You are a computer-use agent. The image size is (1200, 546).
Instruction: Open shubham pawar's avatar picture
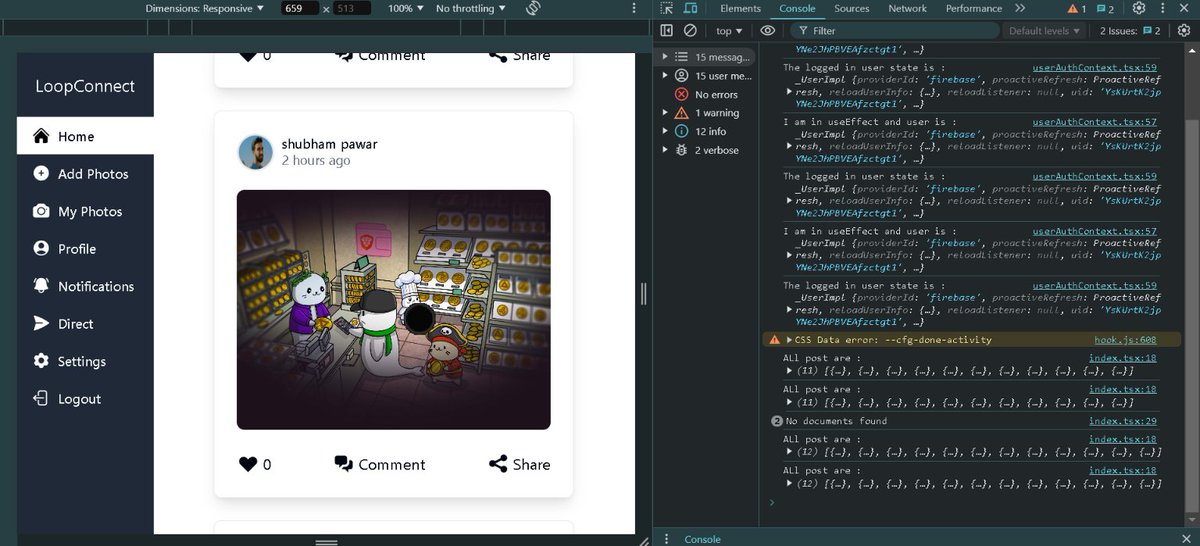[256, 152]
